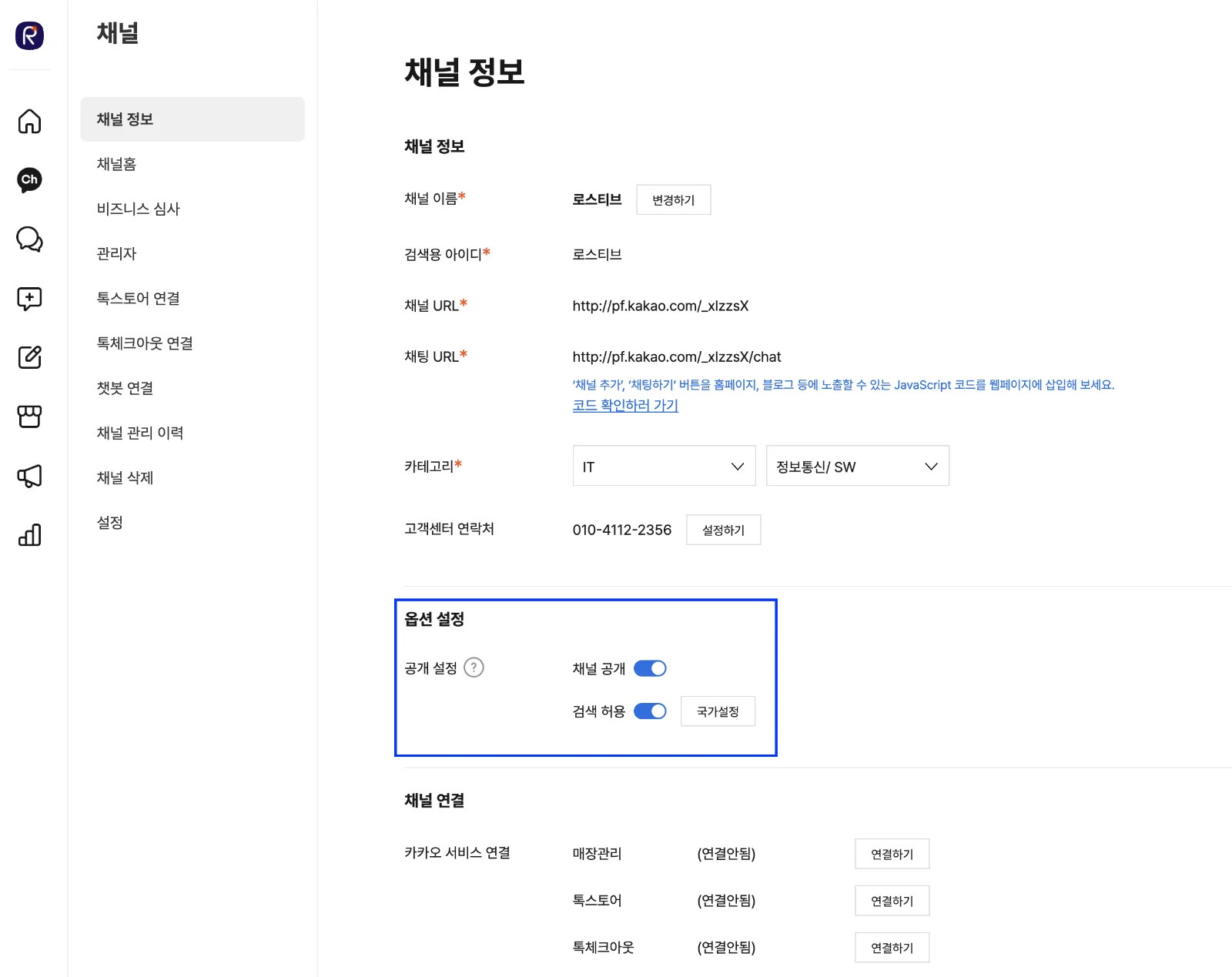
Task: Open the bar chart statistics icon
Action: [x=29, y=535]
